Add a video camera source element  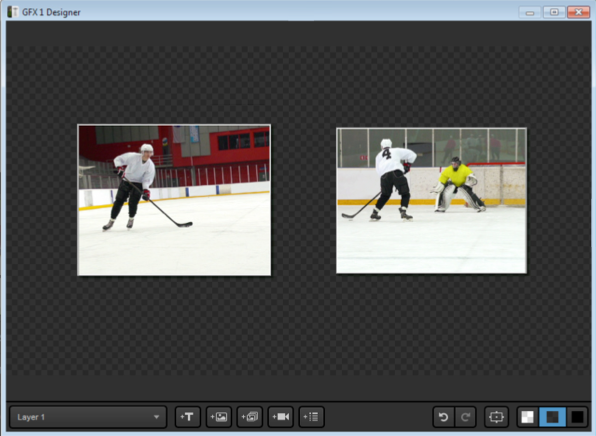281,417
